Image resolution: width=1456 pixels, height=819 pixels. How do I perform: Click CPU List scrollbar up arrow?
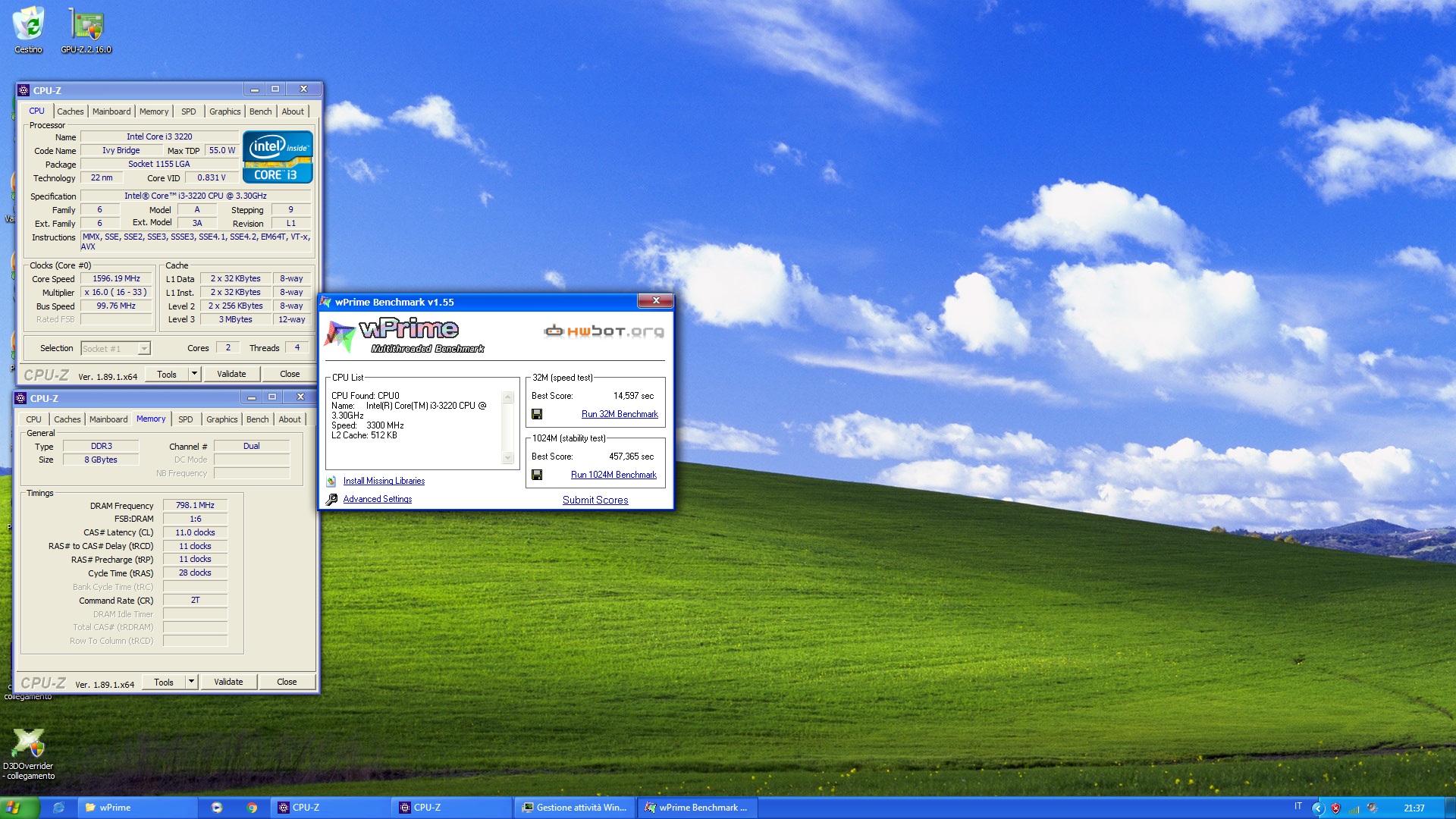(508, 397)
